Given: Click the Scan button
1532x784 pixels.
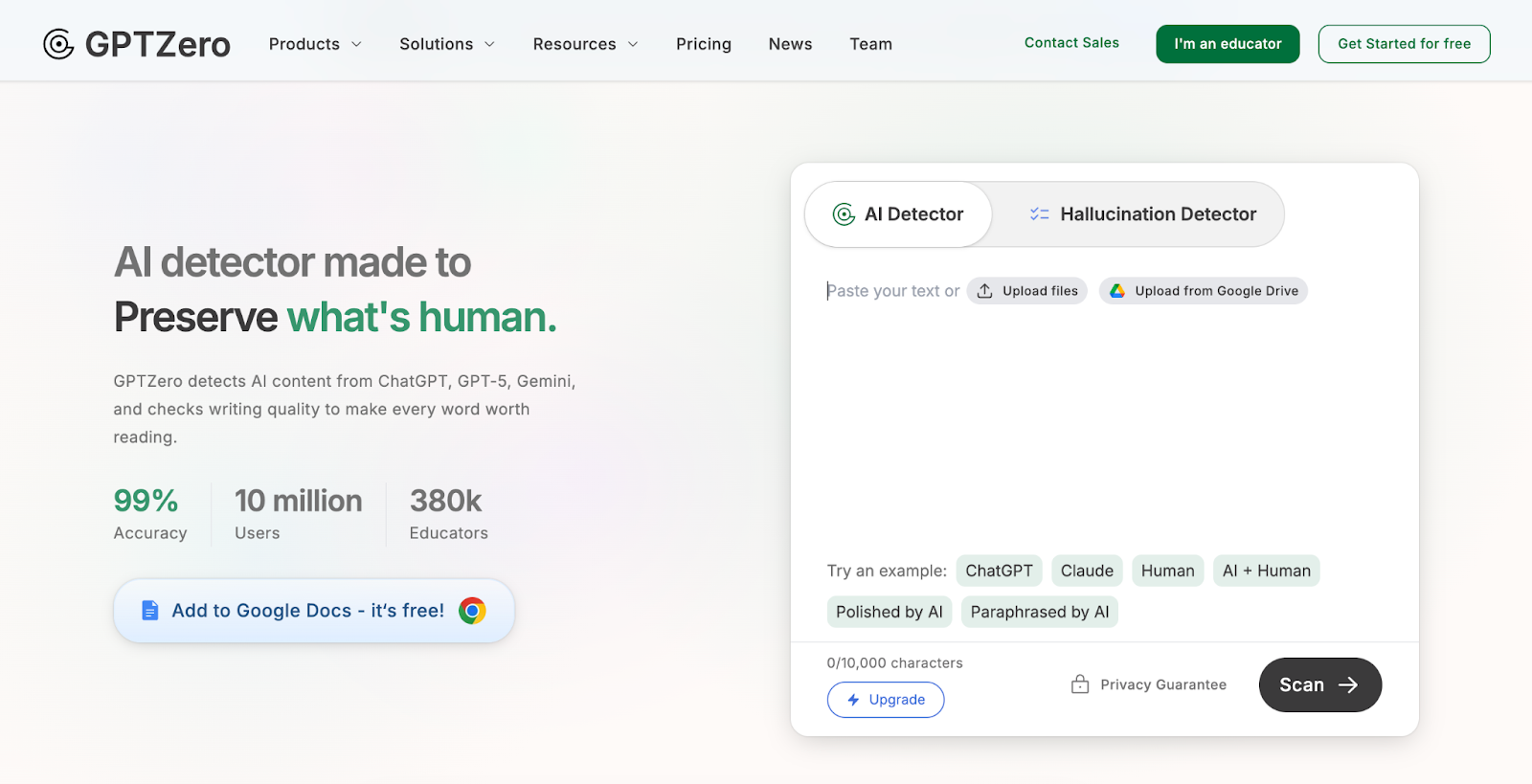Looking at the screenshot, I should 1320,684.
